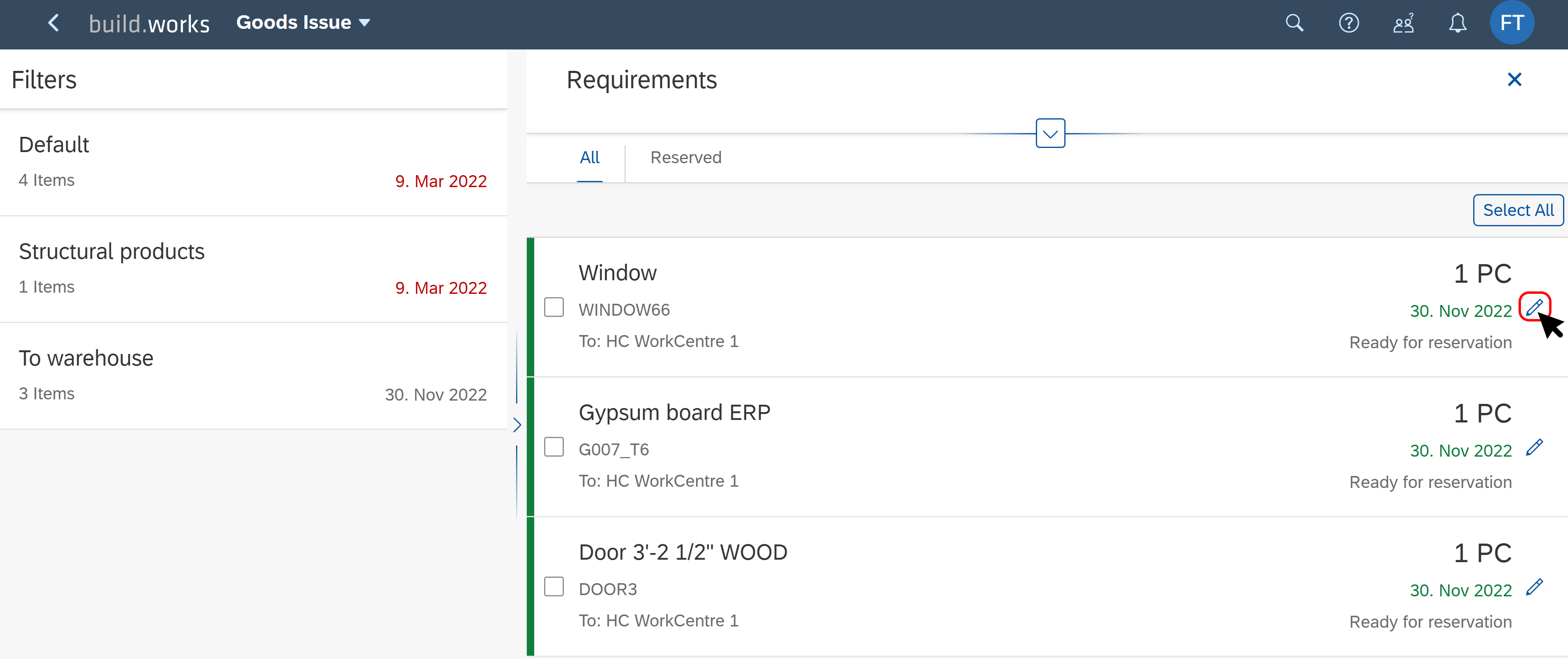
Task: Click the Window item title
Action: [x=618, y=273]
